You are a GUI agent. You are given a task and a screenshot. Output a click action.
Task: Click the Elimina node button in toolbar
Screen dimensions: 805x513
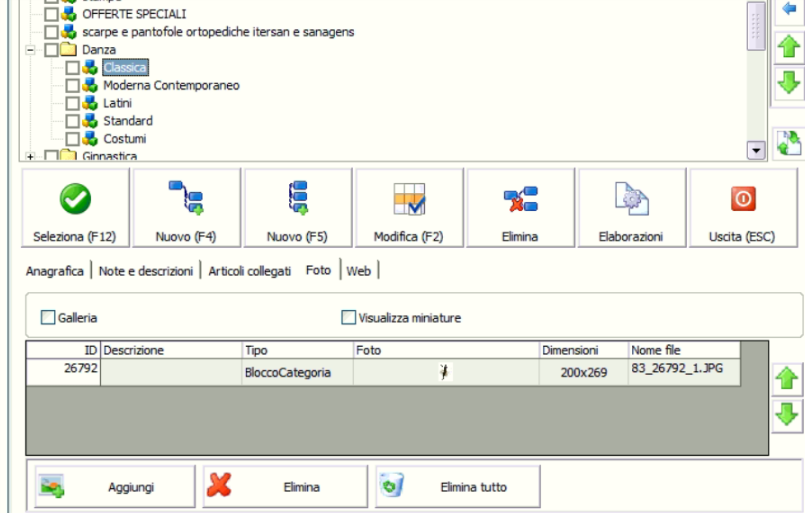[x=521, y=208]
